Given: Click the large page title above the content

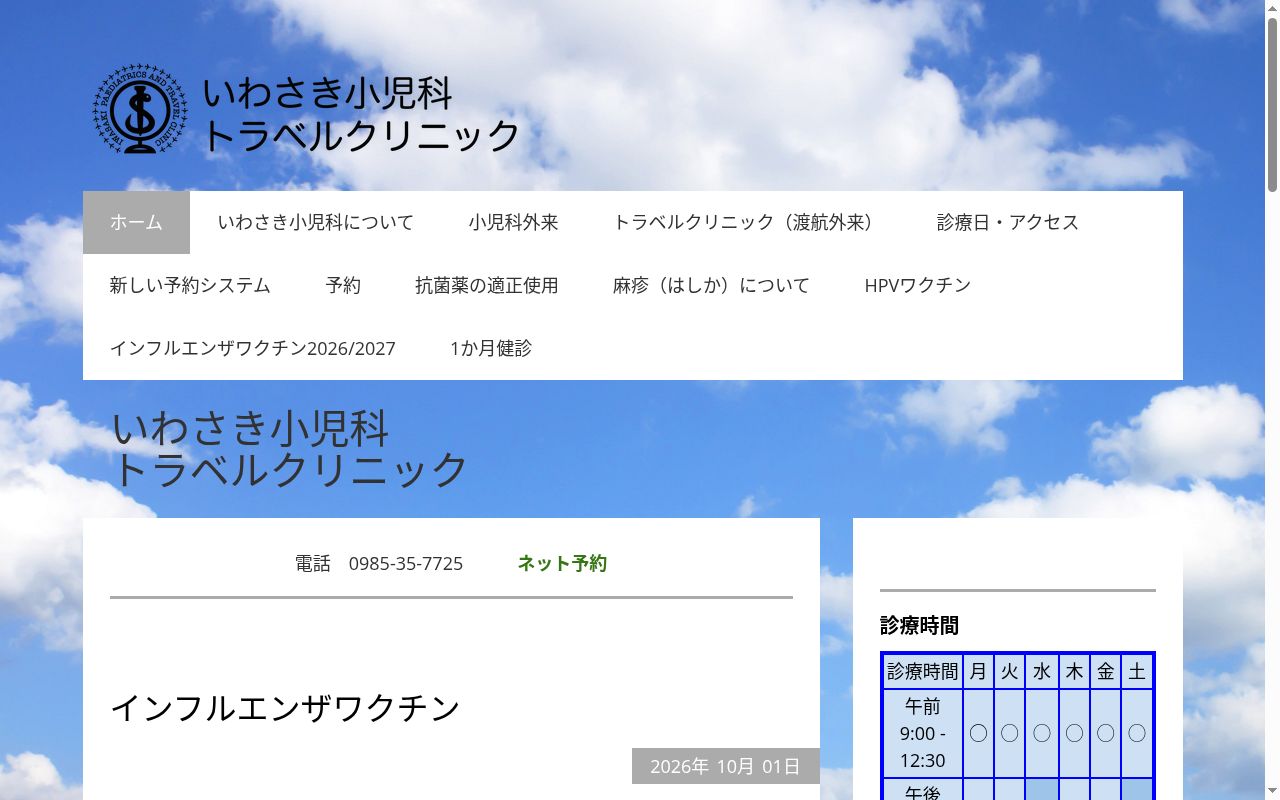Looking at the screenshot, I should [290, 449].
